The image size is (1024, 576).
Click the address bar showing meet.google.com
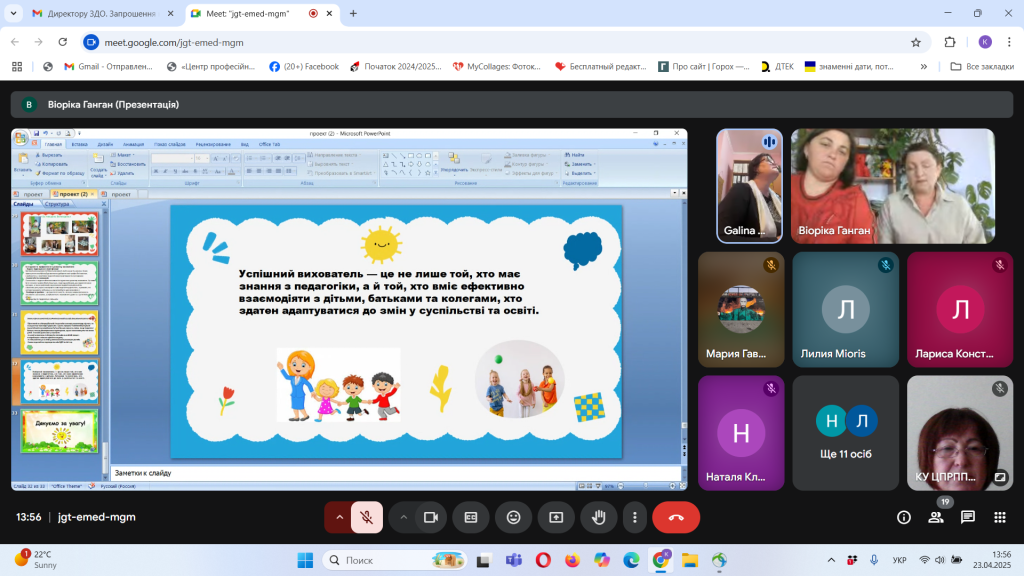pyautogui.click(x=503, y=42)
